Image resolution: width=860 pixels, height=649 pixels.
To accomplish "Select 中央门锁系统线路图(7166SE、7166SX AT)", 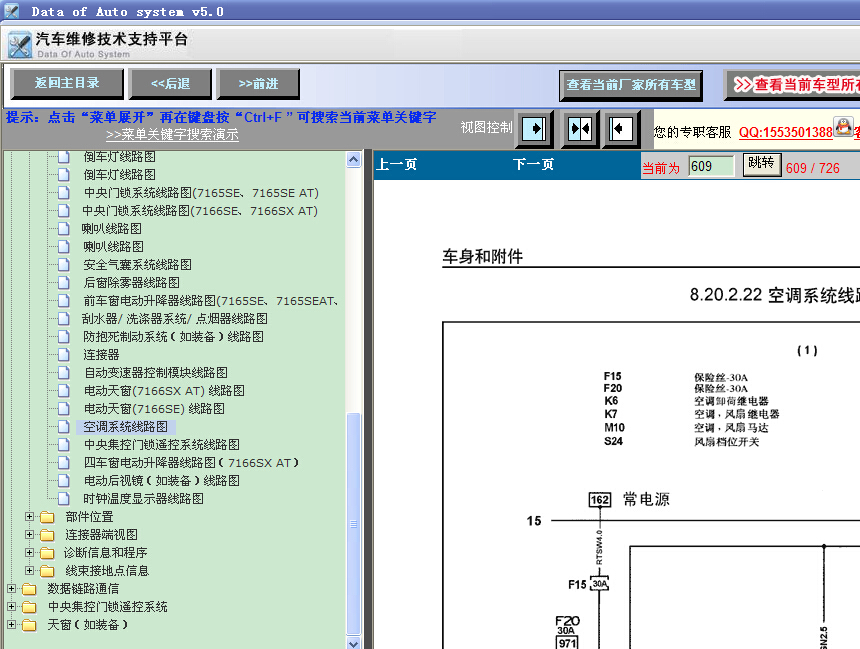I will [200, 211].
